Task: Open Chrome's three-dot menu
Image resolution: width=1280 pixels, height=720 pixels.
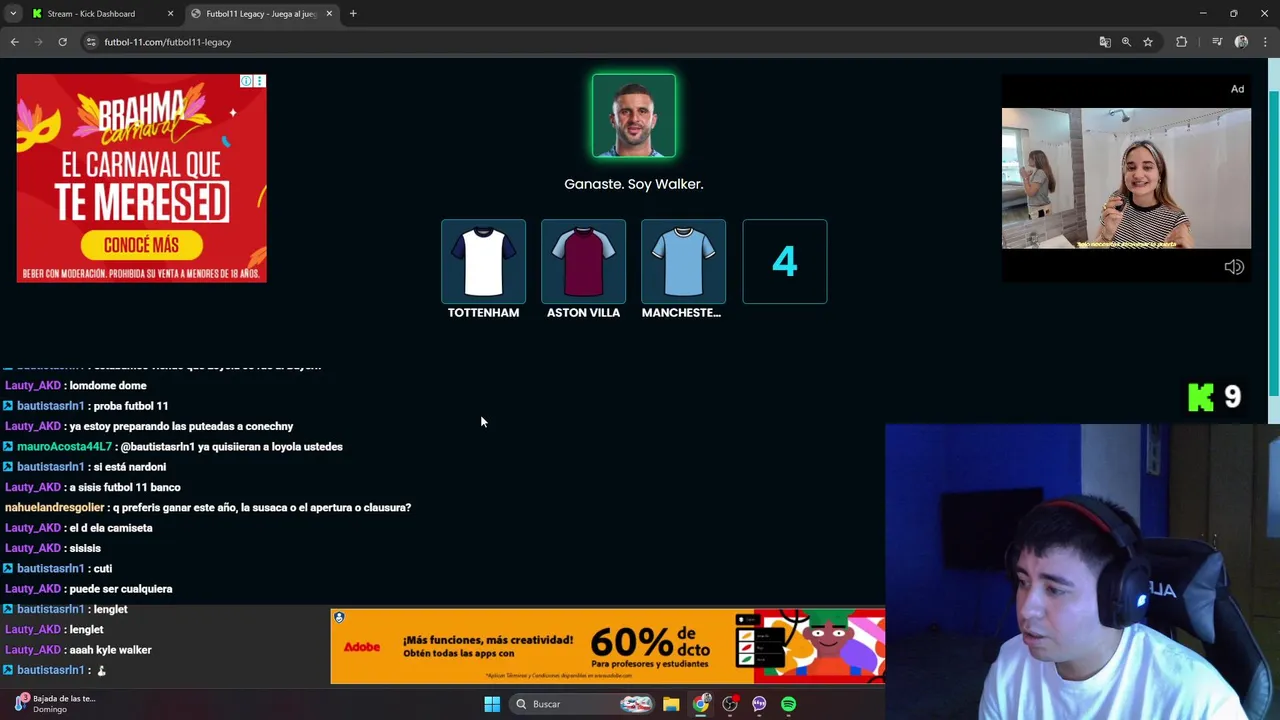Action: pyautogui.click(x=1266, y=42)
